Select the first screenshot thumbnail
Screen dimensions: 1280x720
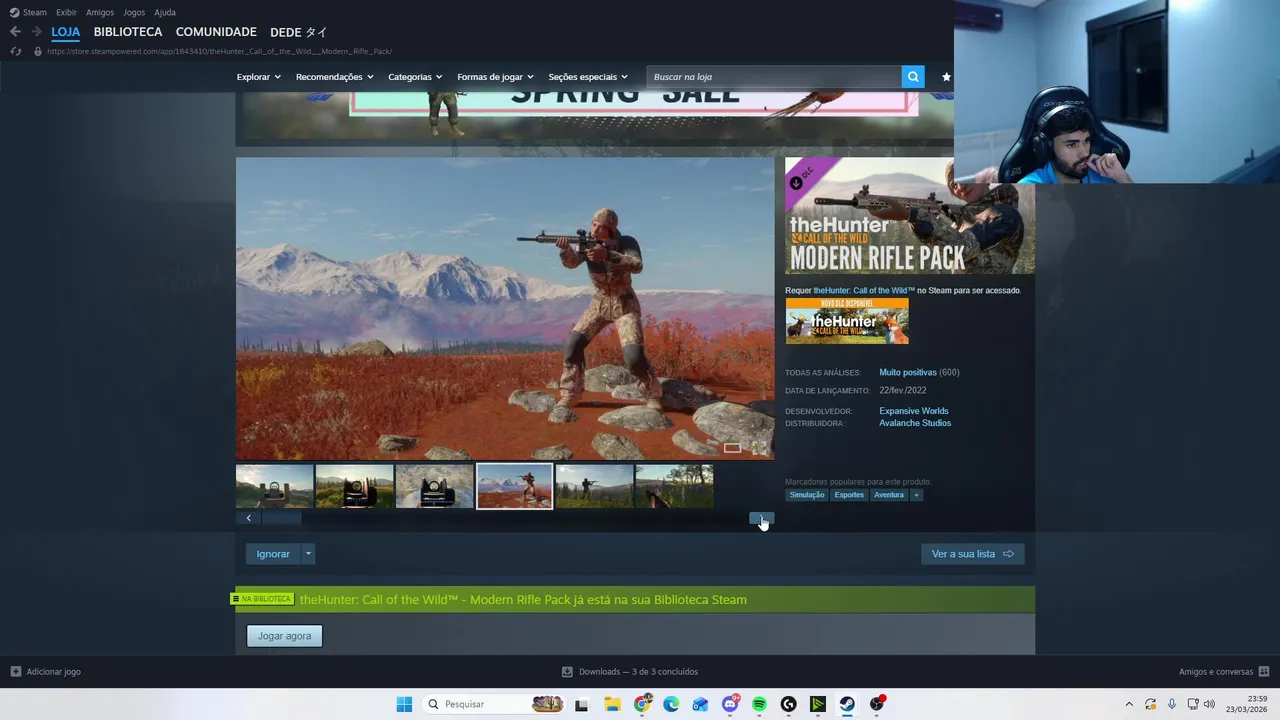(275, 486)
